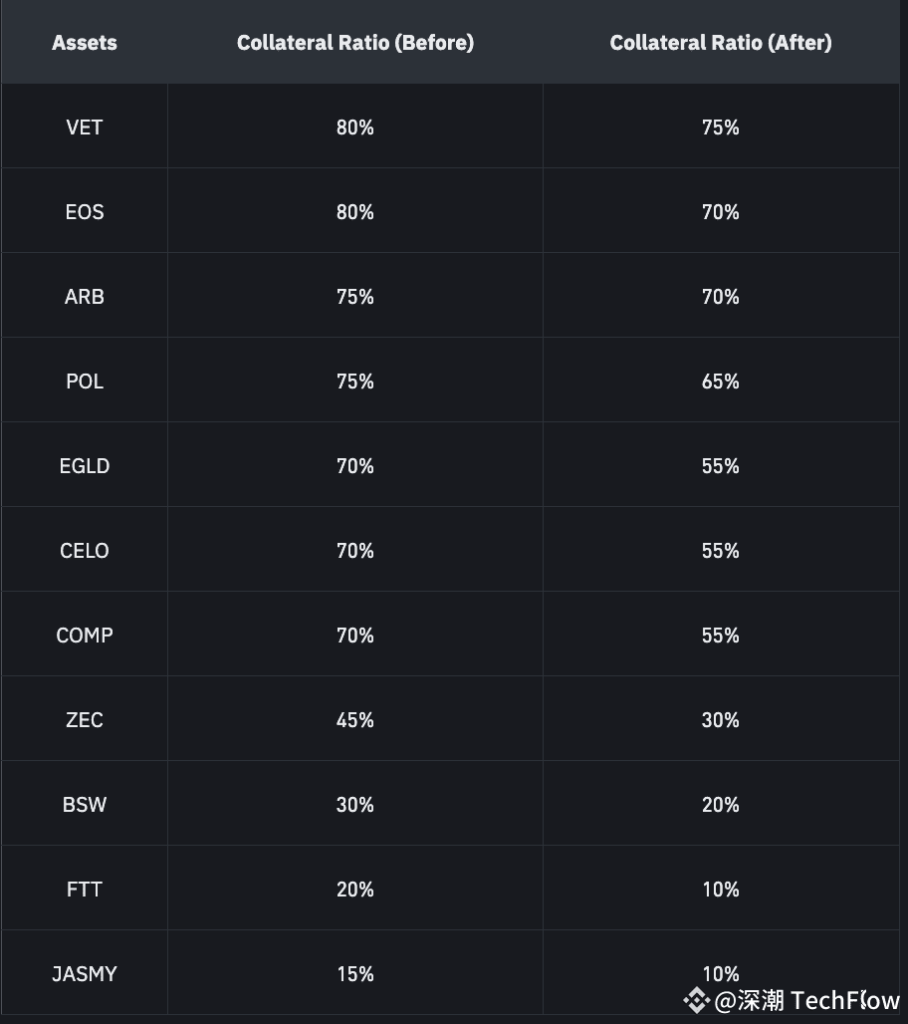Screen dimensions: 908x1024
Task: Click VET's 75% after ratio value
Action: [720, 127]
